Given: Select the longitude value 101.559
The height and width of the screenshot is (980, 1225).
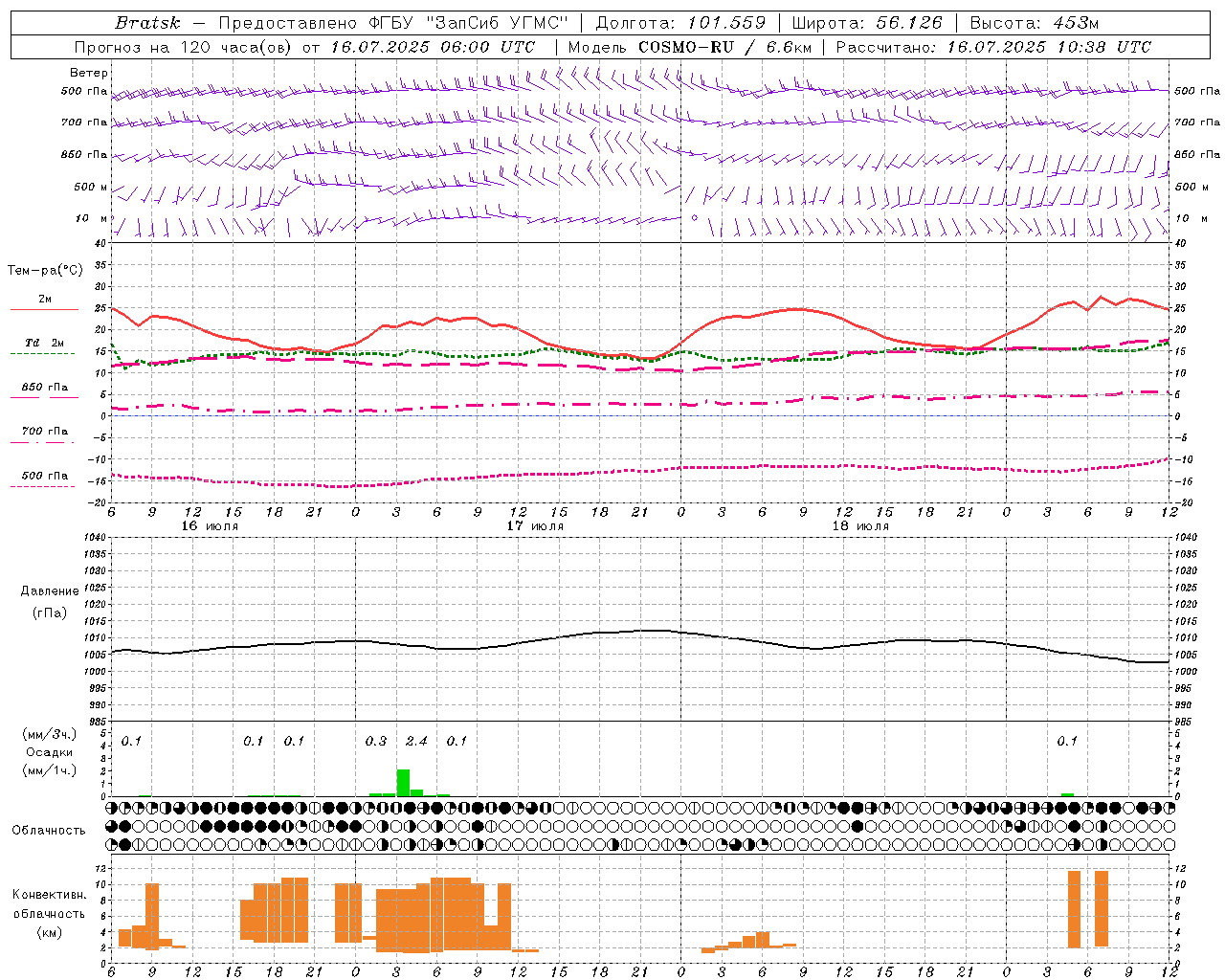Looking at the screenshot, I should (725, 23).
